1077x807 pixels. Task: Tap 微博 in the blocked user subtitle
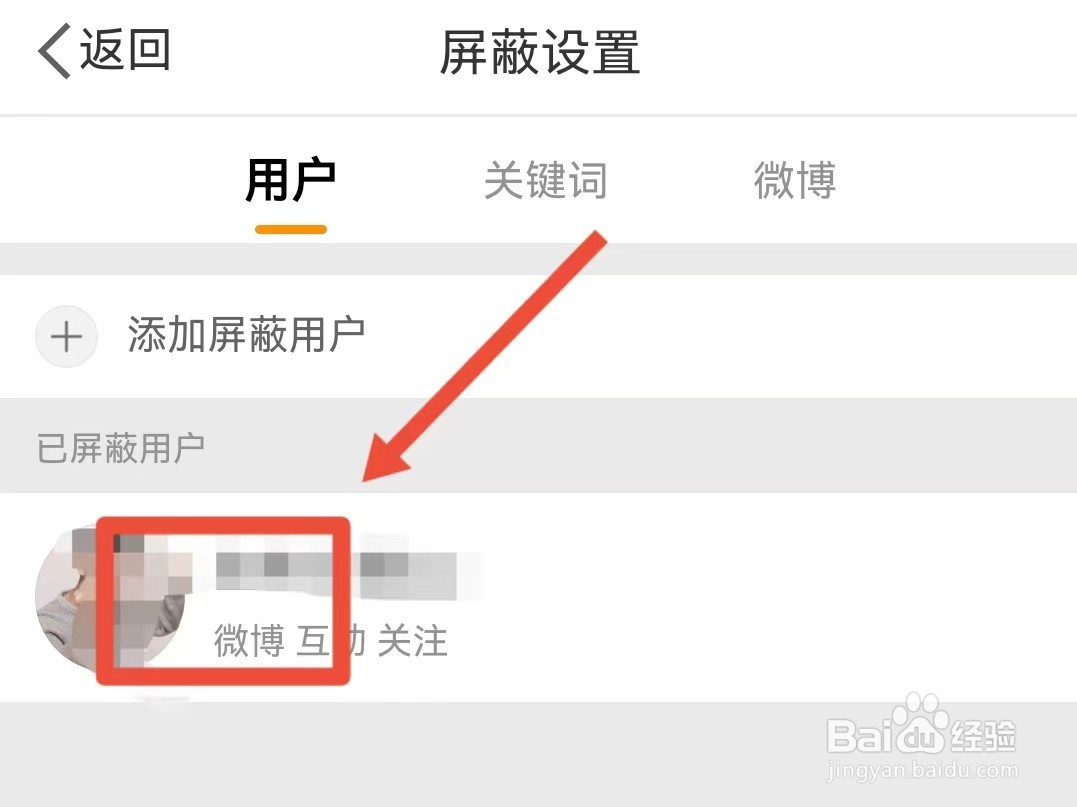click(x=249, y=641)
